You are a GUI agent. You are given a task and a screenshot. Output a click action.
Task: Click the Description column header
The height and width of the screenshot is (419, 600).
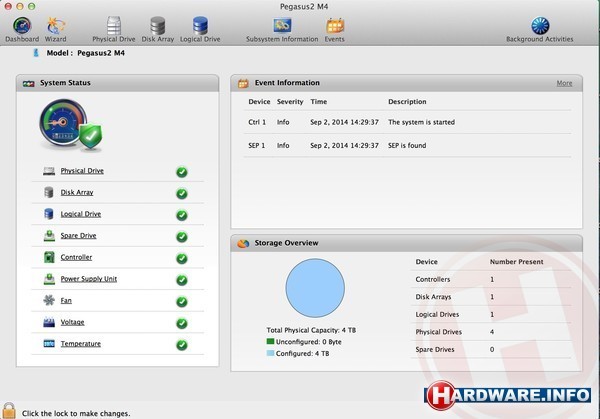[407, 102]
